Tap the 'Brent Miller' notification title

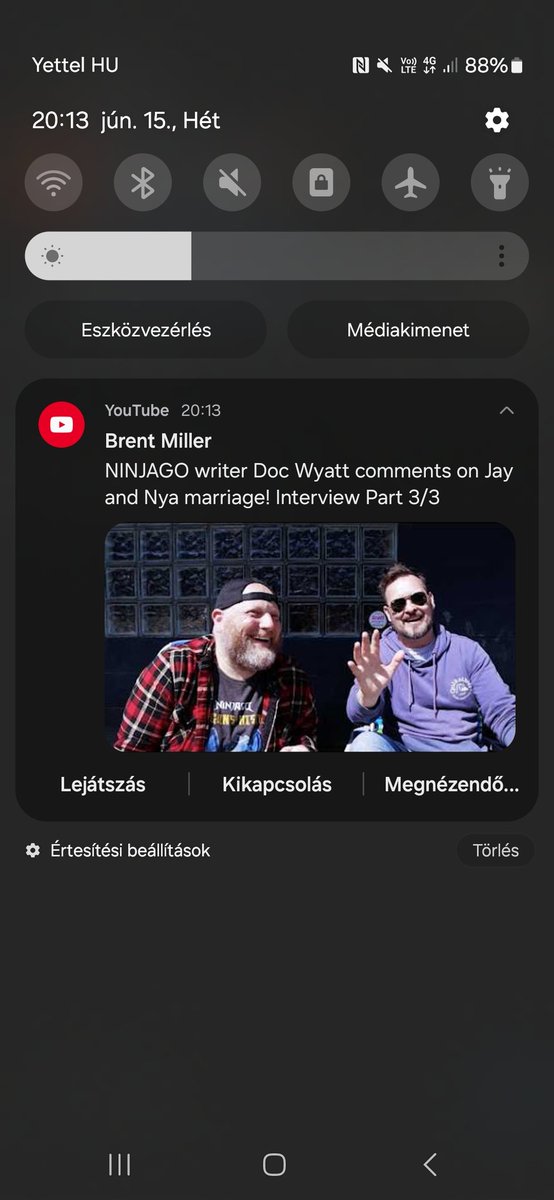(x=158, y=441)
